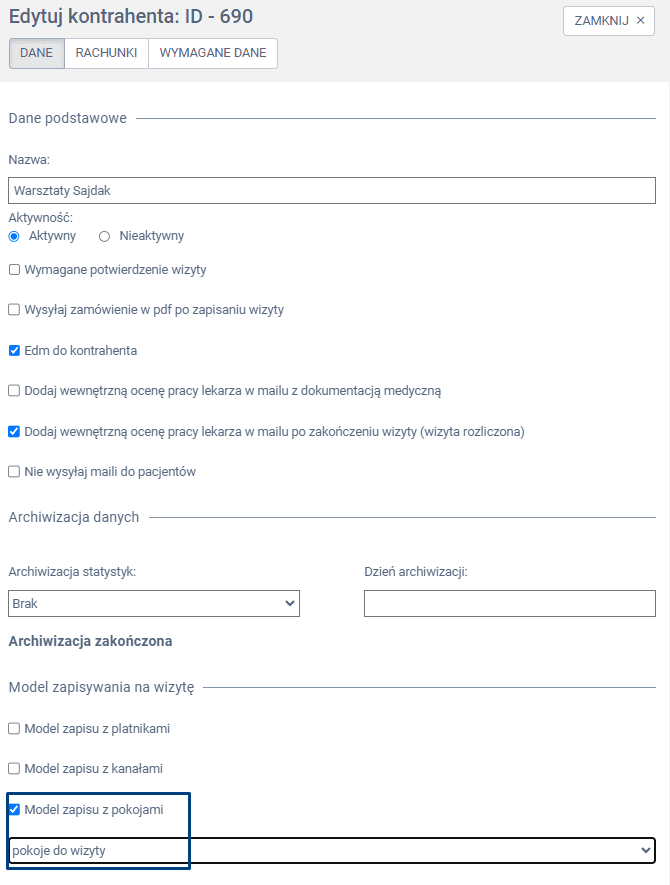This screenshot has width=670, height=885.
Task: Check Model zapisu z kanałami
Action: [14, 769]
